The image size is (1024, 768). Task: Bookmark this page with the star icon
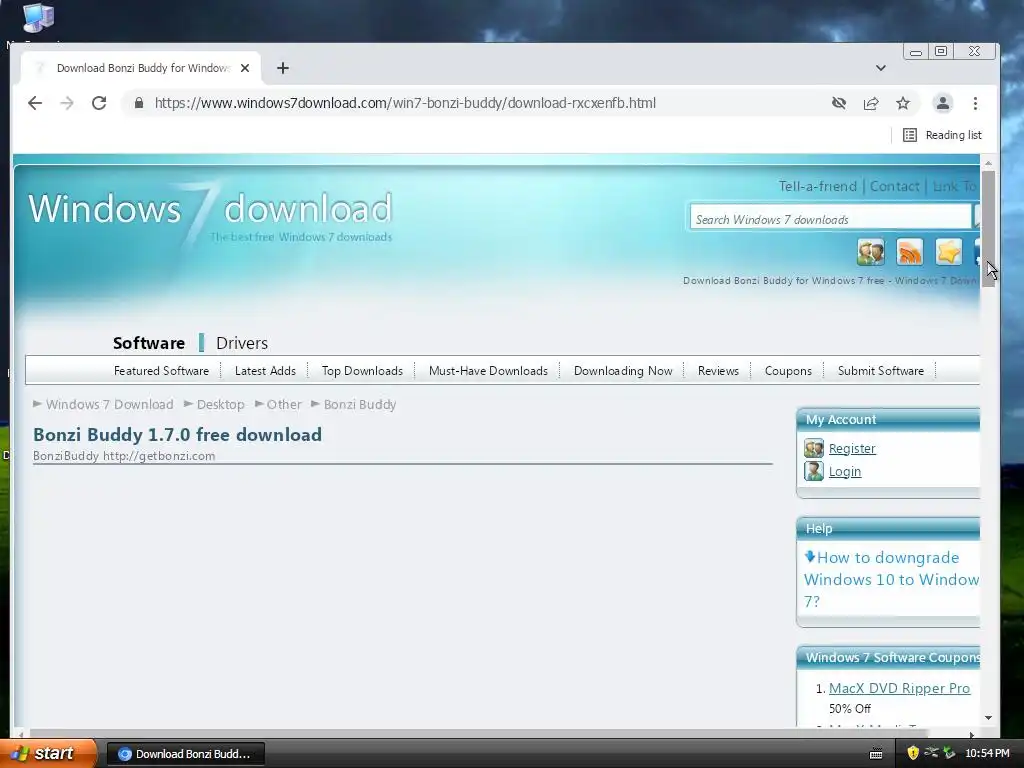click(x=903, y=103)
